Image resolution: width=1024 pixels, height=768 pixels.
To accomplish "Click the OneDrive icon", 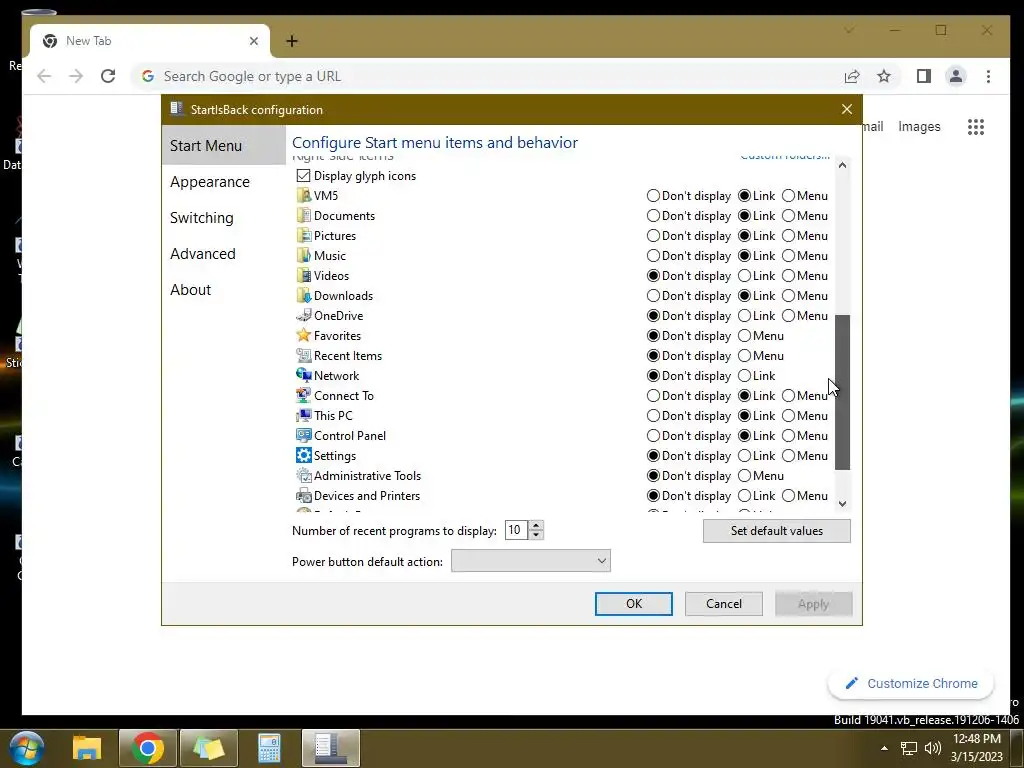I will tap(303, 315).
